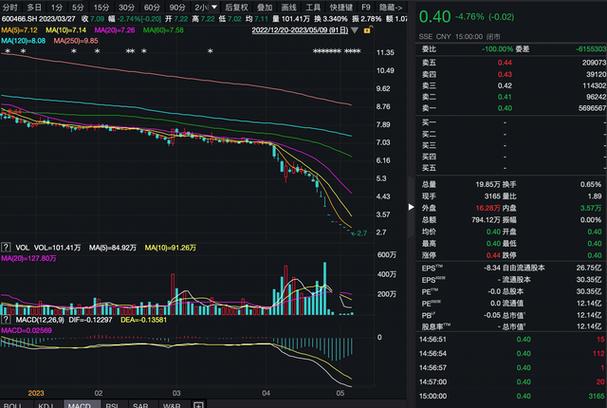Select the 卖二 ask row at 0.41
The image size is (607, 408).
(512, 97)
